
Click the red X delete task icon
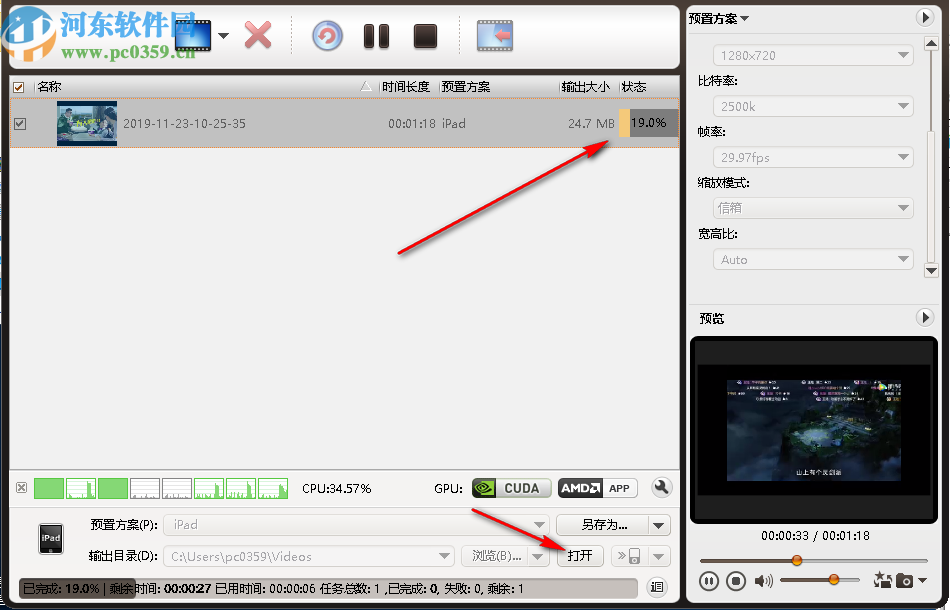257,34
